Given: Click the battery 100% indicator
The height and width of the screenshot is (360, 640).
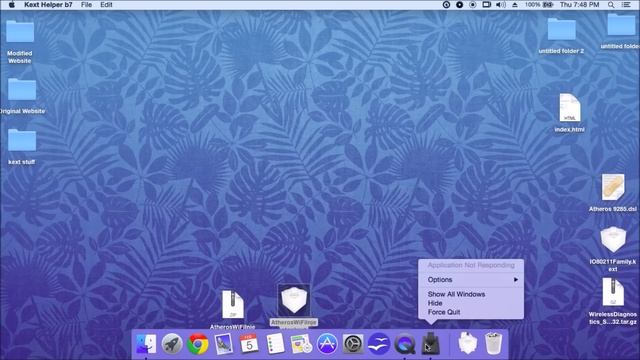Looking at the screenshot, I should pyautogui.click(x=539, y=5).
